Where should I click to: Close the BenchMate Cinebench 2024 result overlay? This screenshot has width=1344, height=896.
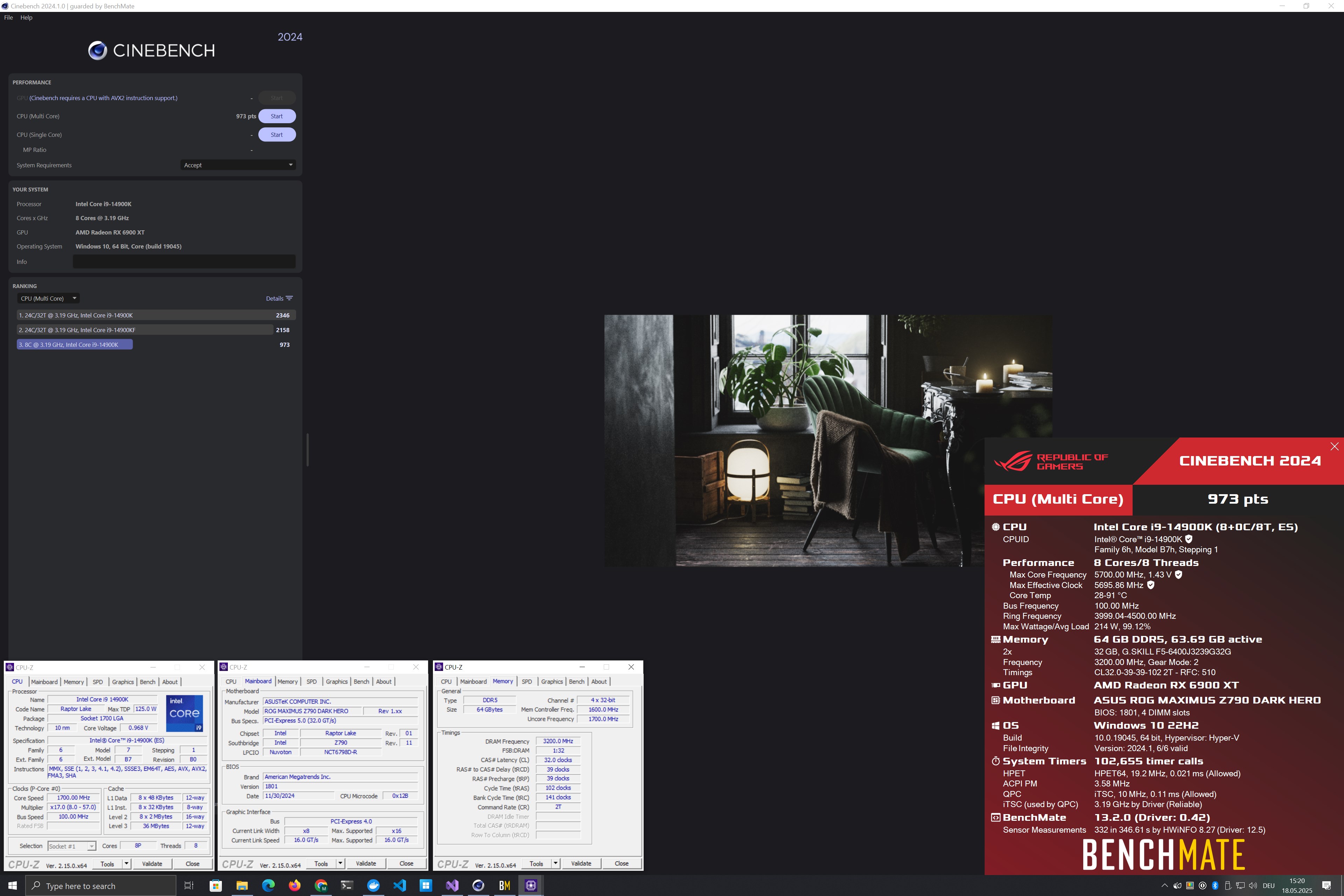coord(1334,446)
